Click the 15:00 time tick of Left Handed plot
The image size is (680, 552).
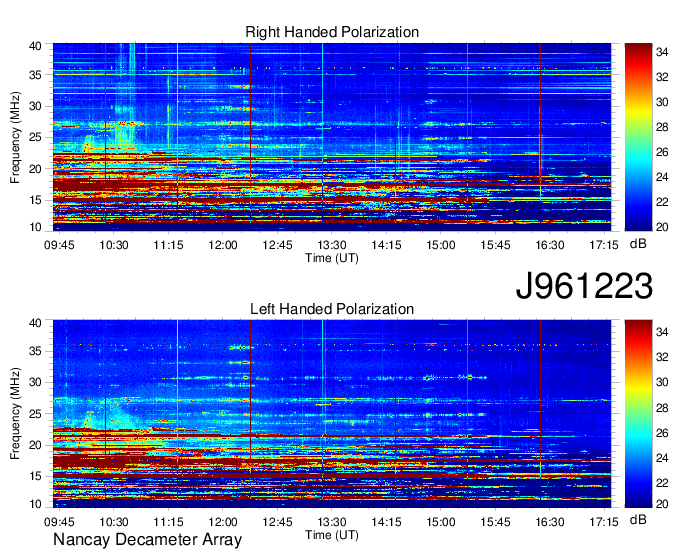441,522
